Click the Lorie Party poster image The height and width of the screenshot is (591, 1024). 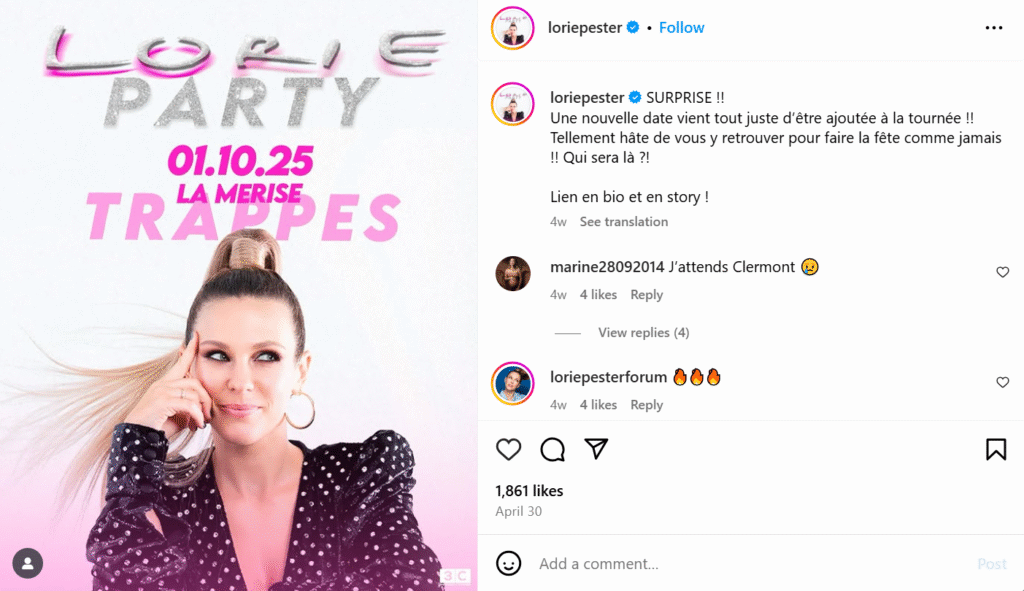(239, 295)
